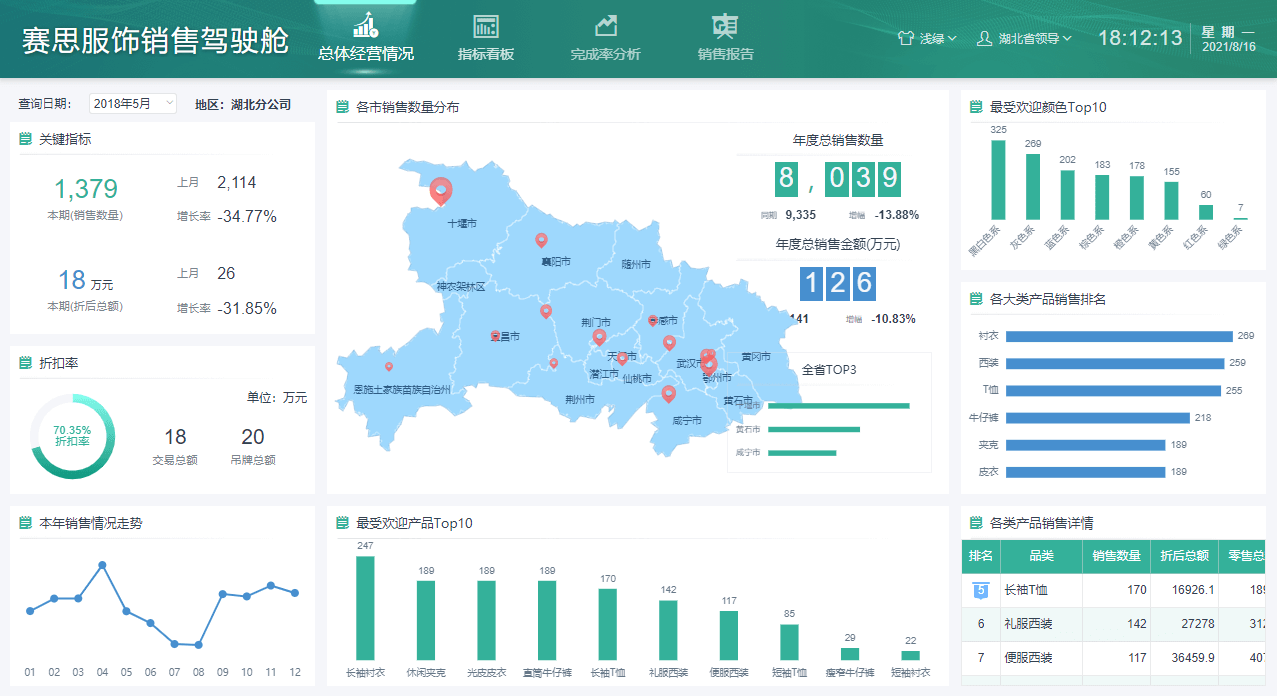Click the shirt theme icon beside 浅绿
1277x696 pixels.
point(906,39)
